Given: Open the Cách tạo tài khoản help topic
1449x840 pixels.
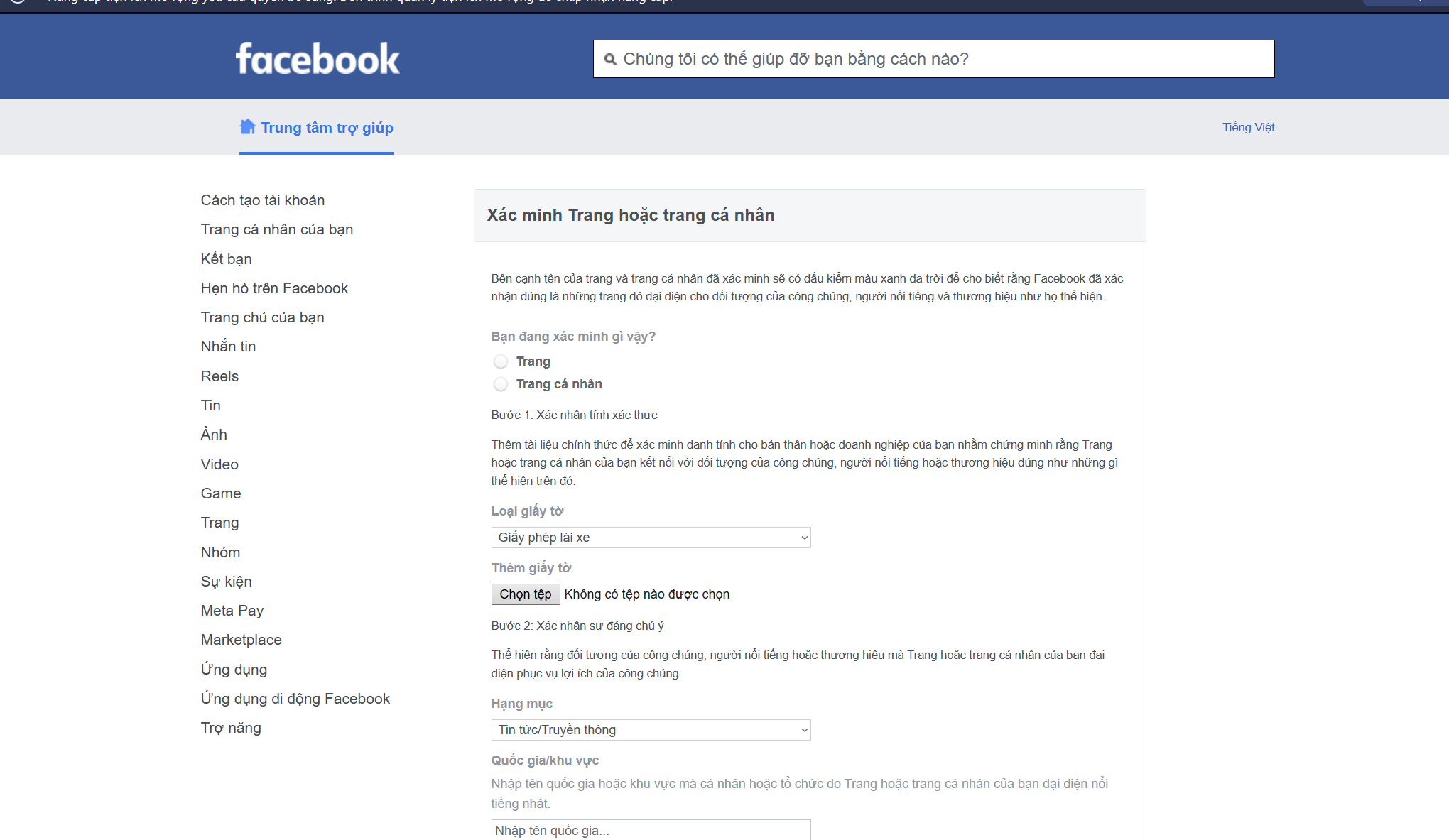Looking at the screenshot, I should point(262,200).
